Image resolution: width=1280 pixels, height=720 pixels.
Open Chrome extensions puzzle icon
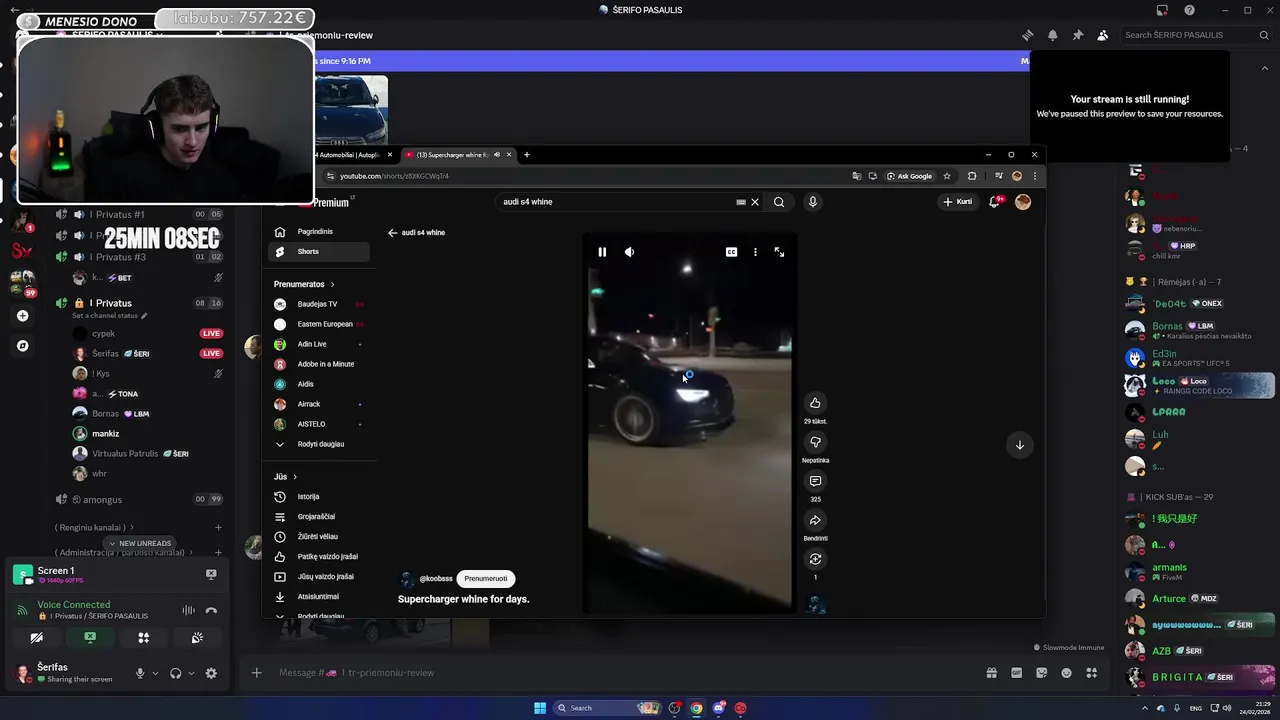(x=972, y=176)
